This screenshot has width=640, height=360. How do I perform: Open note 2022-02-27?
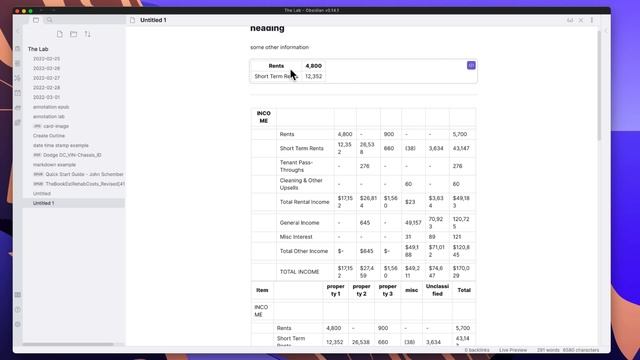pyautogui.click(x=47, y=78)
